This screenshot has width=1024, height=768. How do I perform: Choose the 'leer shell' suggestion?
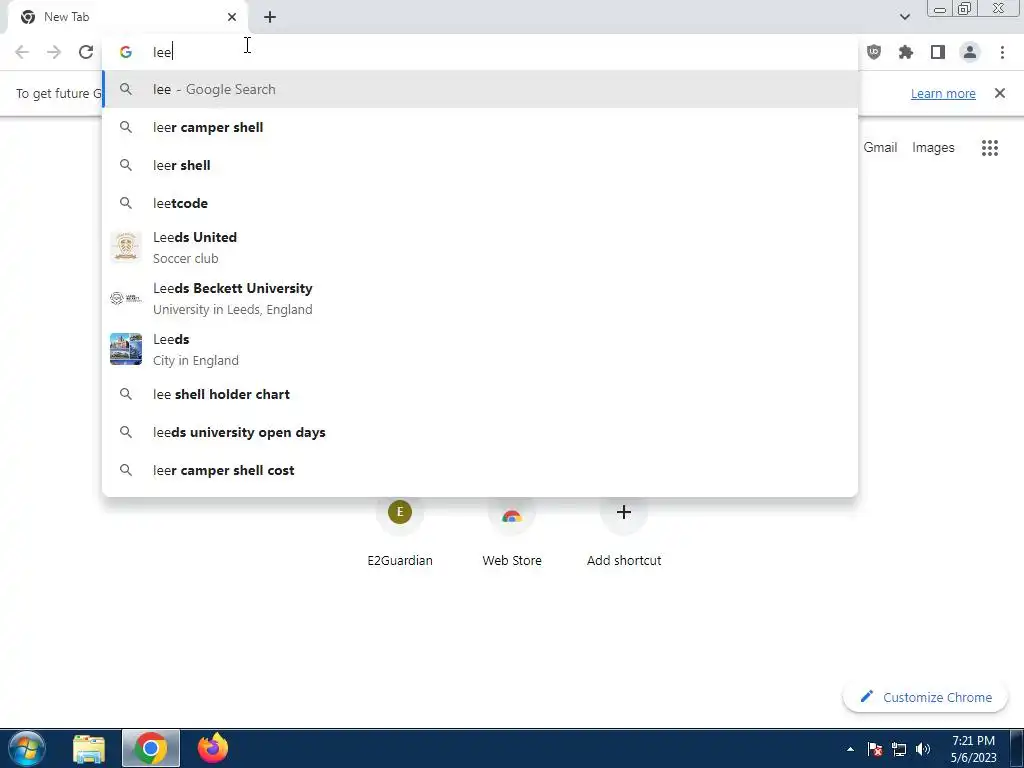[x=480, y=165]
